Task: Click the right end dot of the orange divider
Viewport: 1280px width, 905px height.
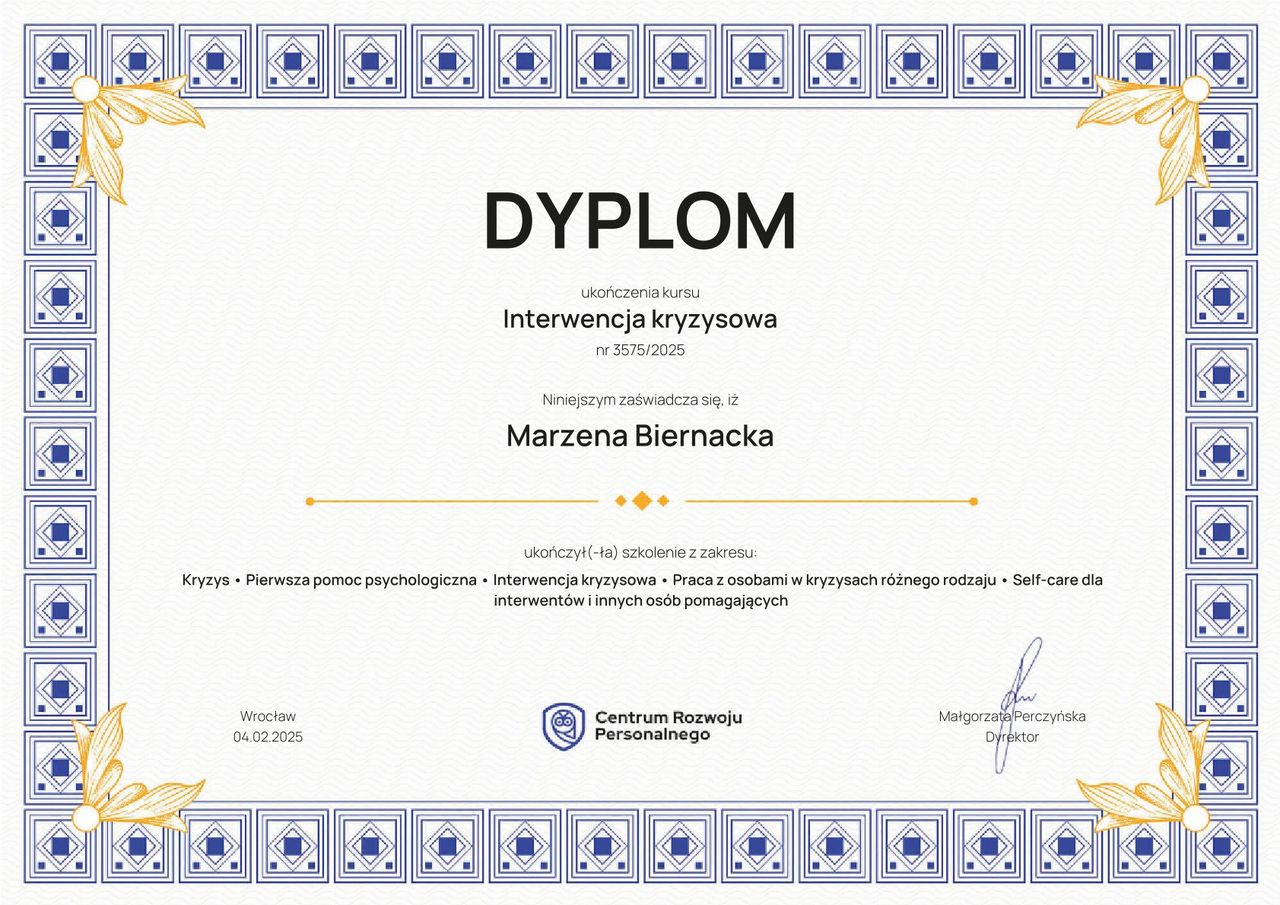Action: click(973, 501)
